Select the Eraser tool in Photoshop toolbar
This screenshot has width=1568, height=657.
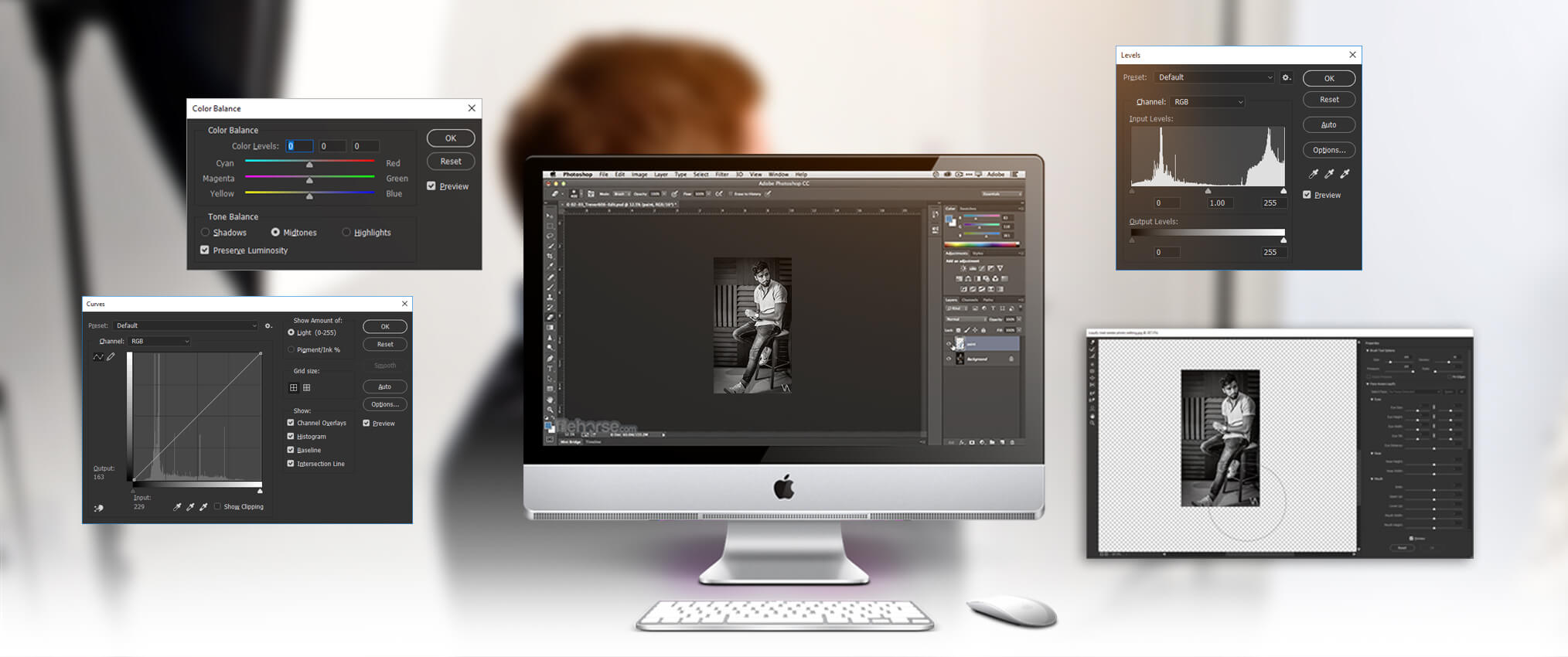(x=550, y=317)
